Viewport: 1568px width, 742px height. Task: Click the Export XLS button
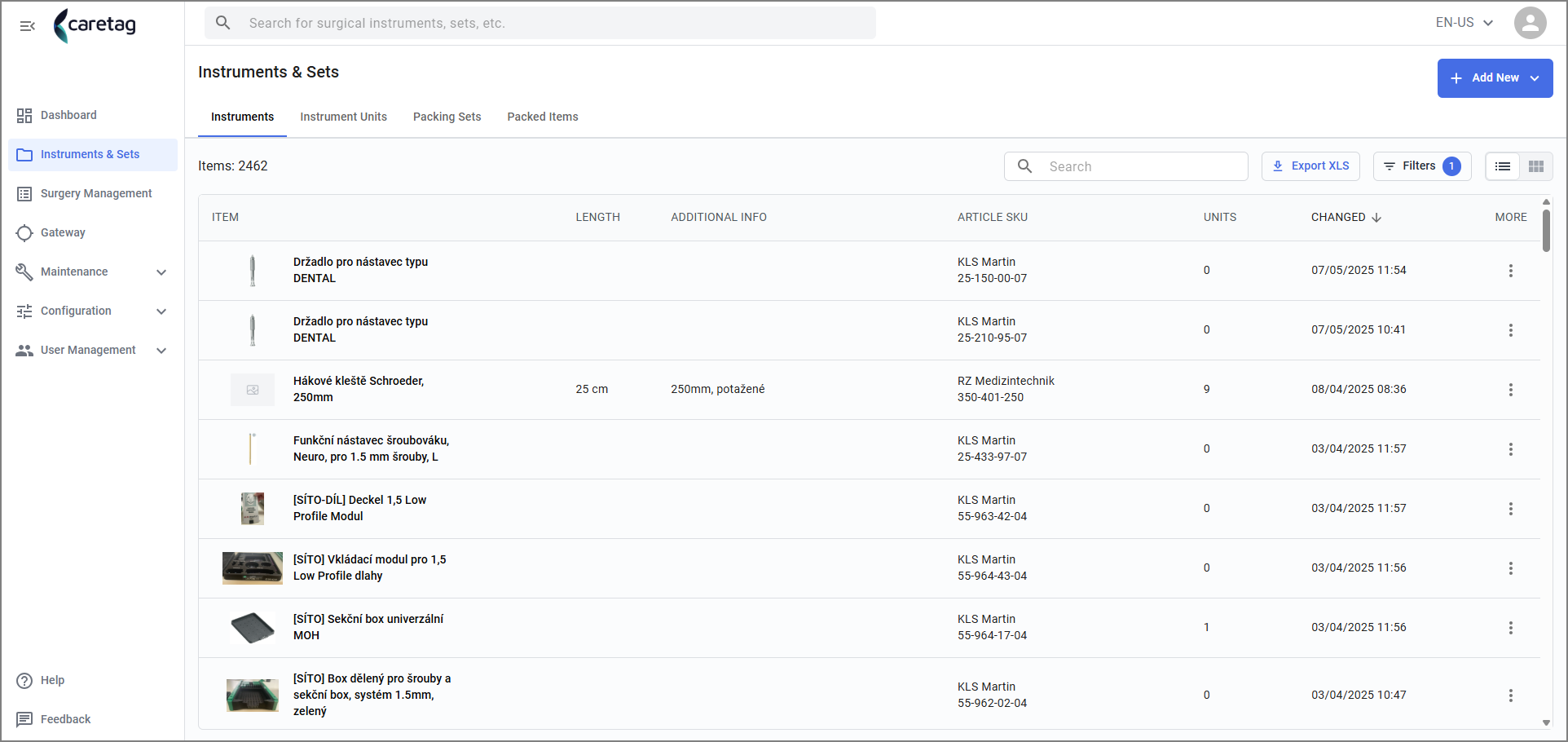pyautogui.click(x=1310, y=166)
